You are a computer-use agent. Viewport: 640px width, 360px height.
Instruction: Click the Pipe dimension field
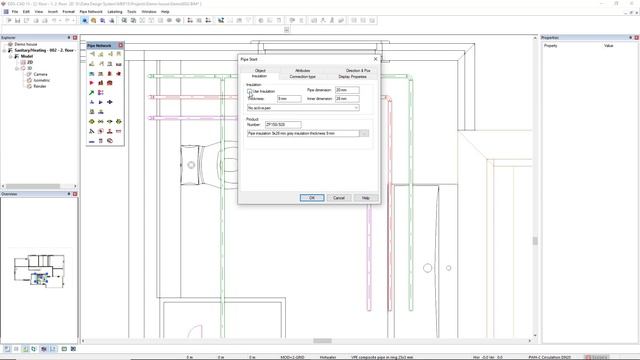[x=347, y=90]
